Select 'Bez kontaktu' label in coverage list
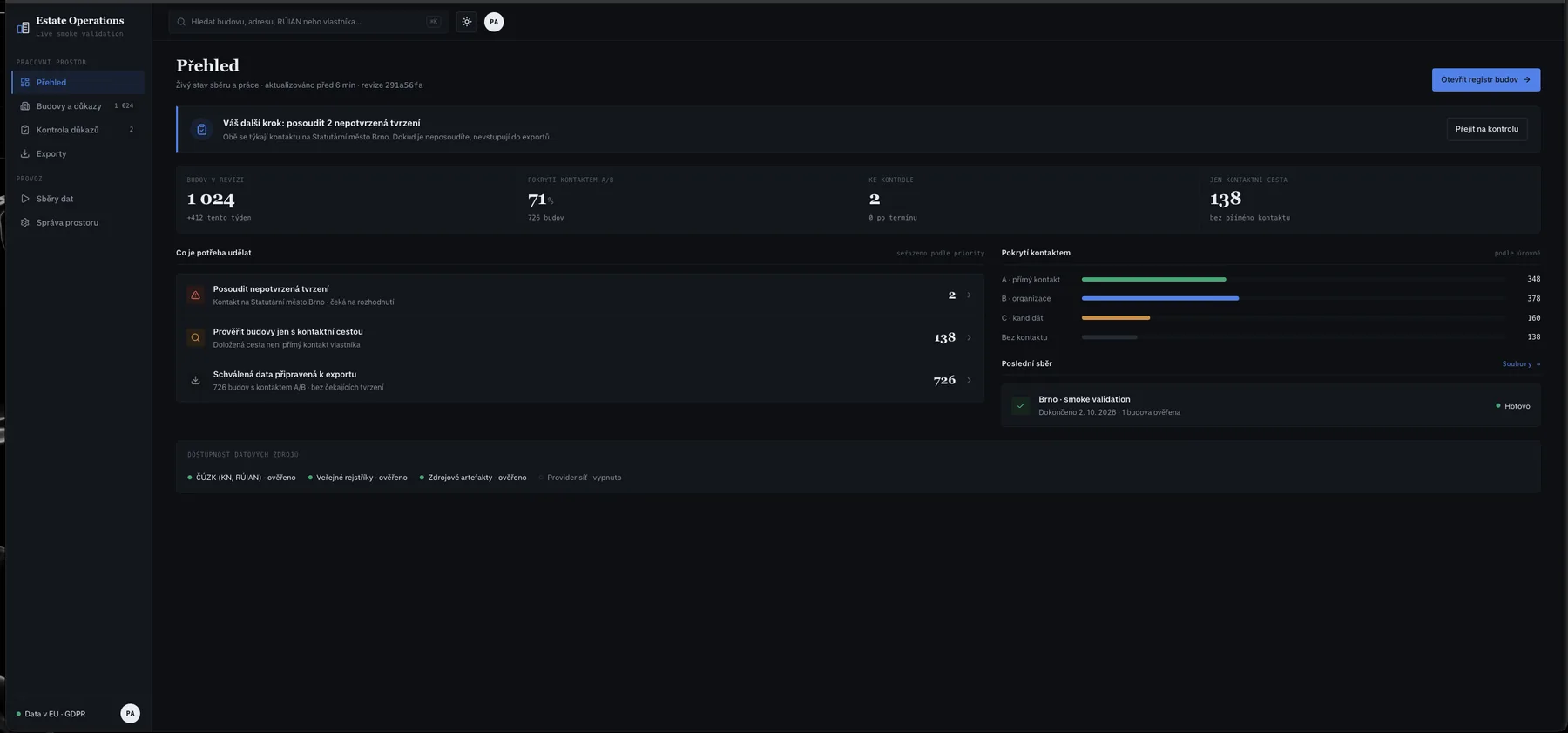This screenshot has height=733, width=1568. (1024, 337)
